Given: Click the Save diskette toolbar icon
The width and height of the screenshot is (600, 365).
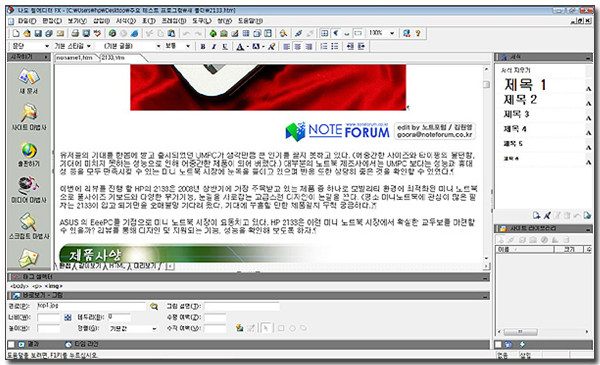Looking at the screenshot, I should click(38, 33).
